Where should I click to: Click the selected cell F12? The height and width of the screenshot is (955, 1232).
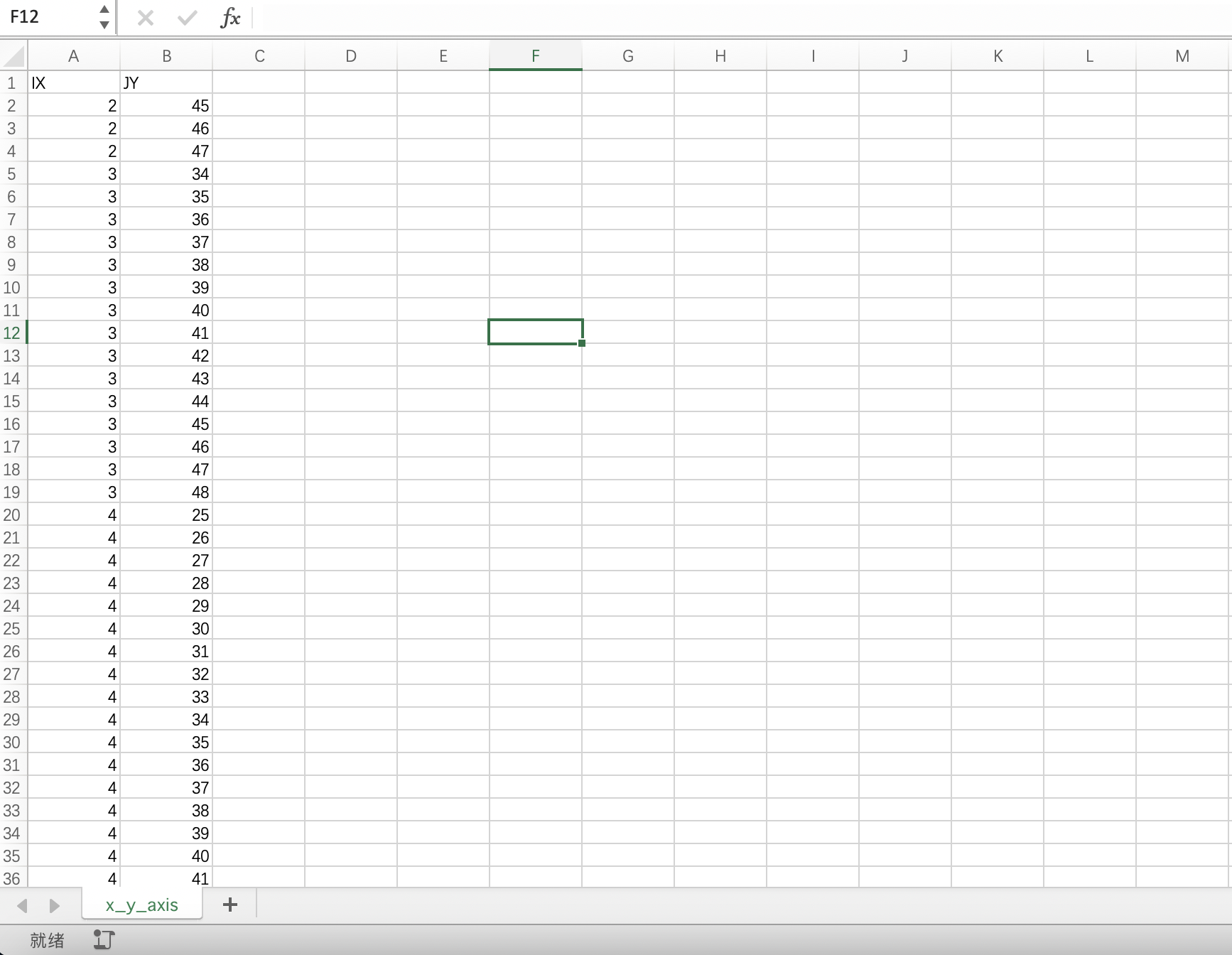point(536,332)
